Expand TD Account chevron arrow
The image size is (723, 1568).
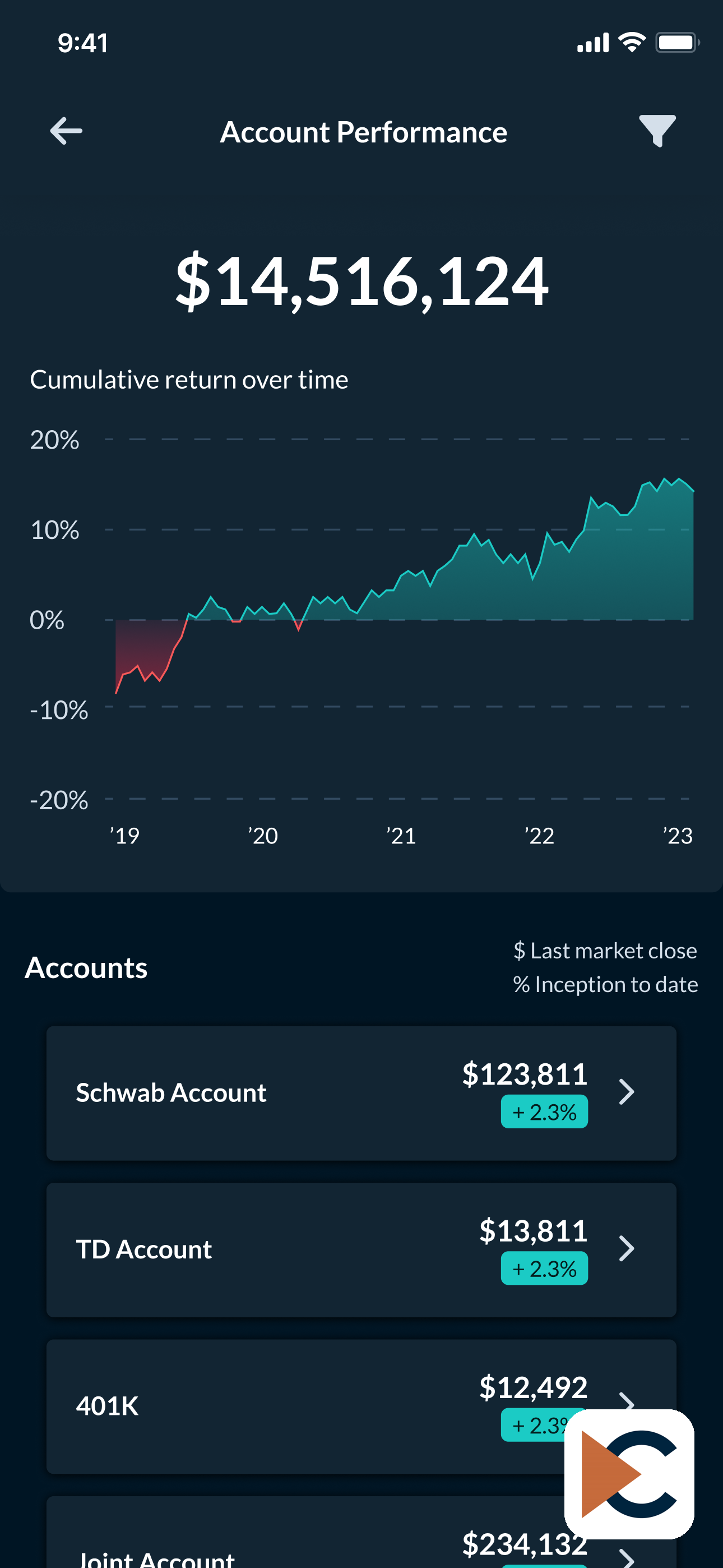627,1248
